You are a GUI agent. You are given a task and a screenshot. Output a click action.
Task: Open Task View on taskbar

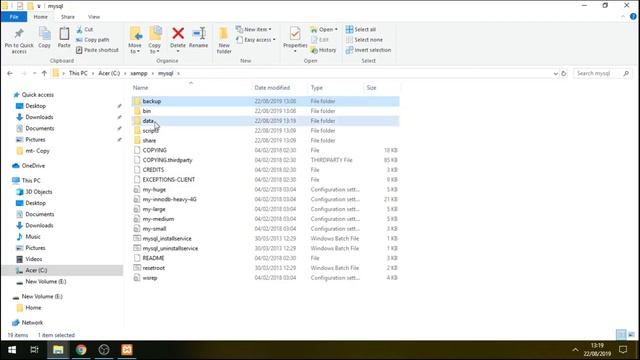point(35,350)
